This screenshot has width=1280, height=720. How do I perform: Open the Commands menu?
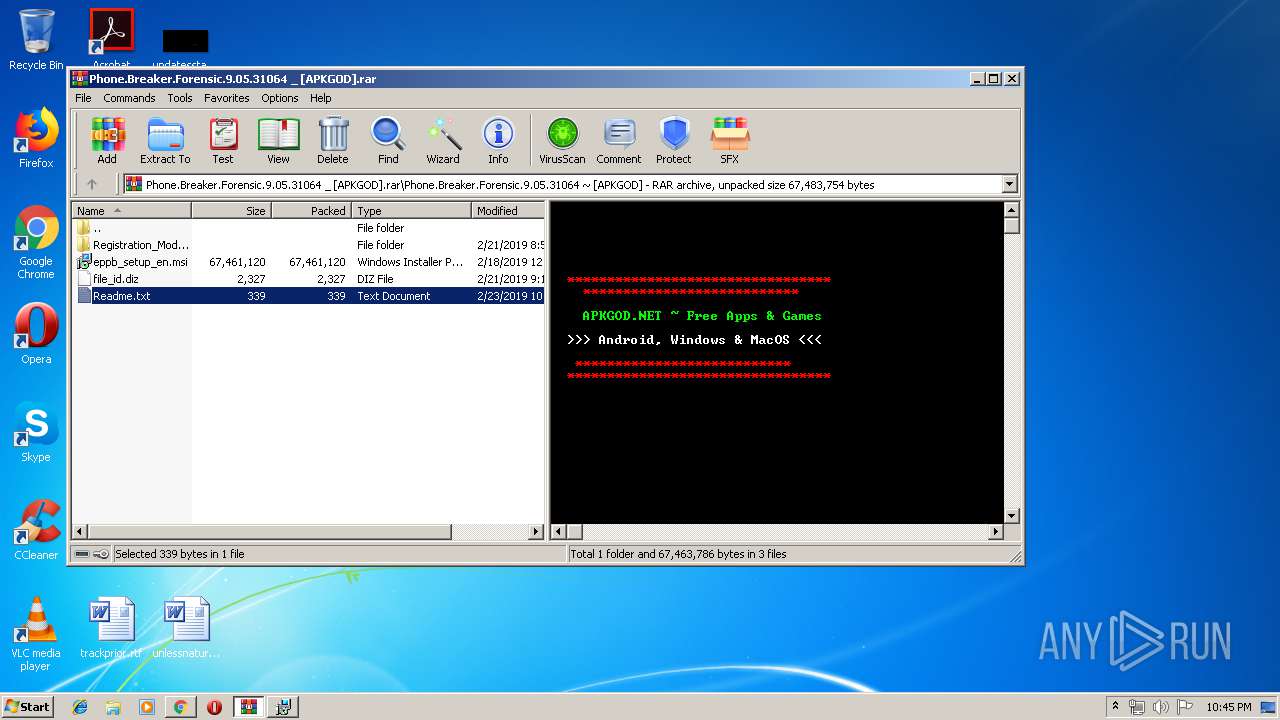[129, 98]
